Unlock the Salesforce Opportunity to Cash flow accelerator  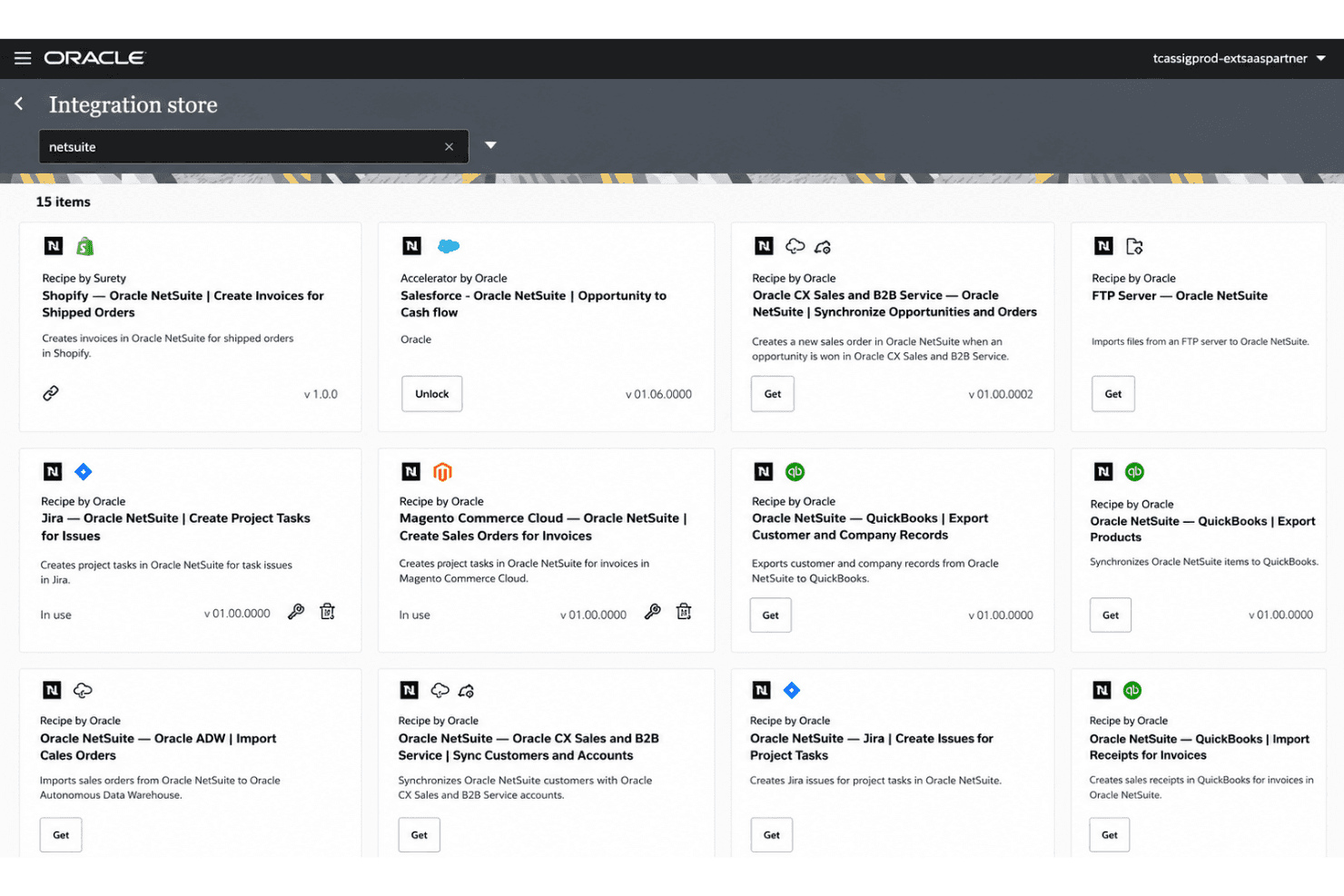pyautogui.click(x=432, y=394)
